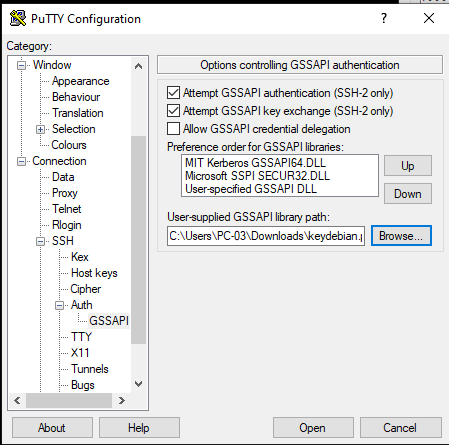Toggle Attempt GSSAPI key exchange checkbox
The image size is (449, 445).
tap(173, 111)
